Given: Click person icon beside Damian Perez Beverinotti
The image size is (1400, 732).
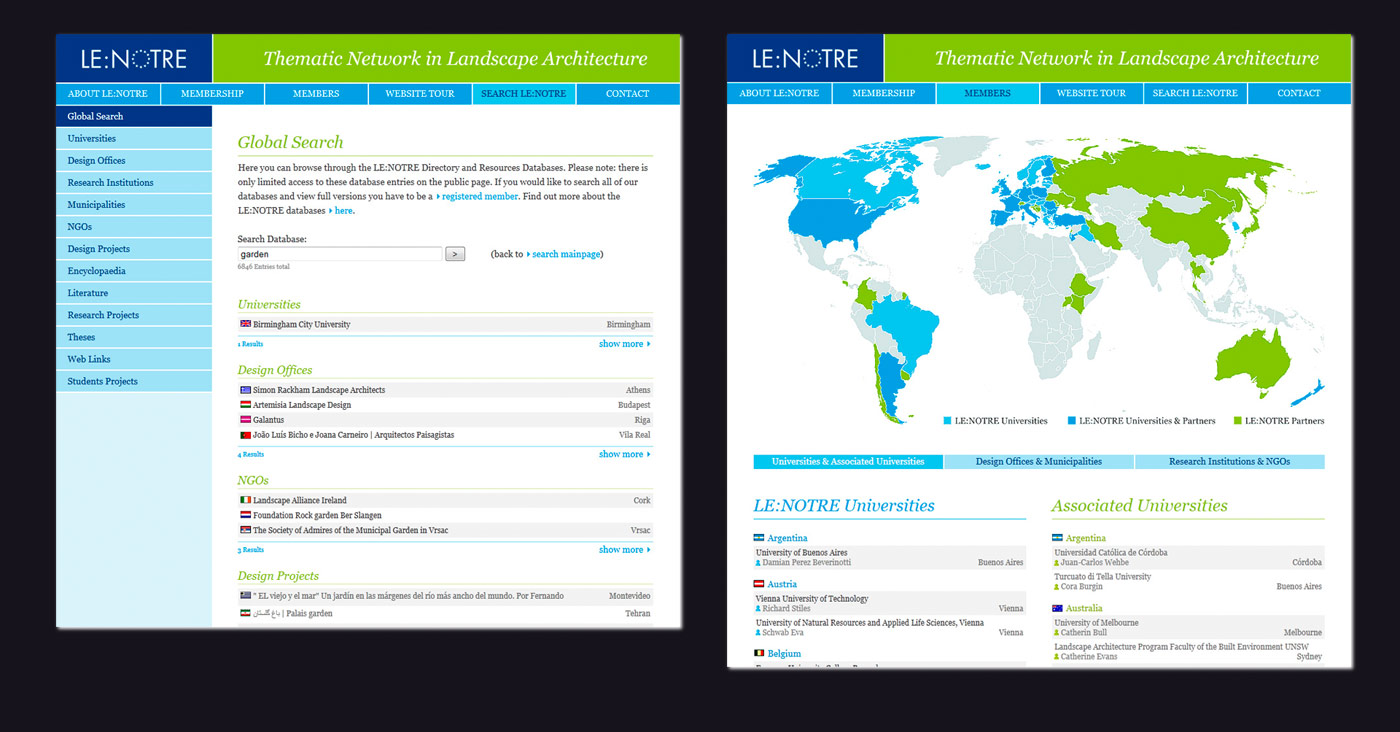Looking at the screenshot, I should click(758, 563).
